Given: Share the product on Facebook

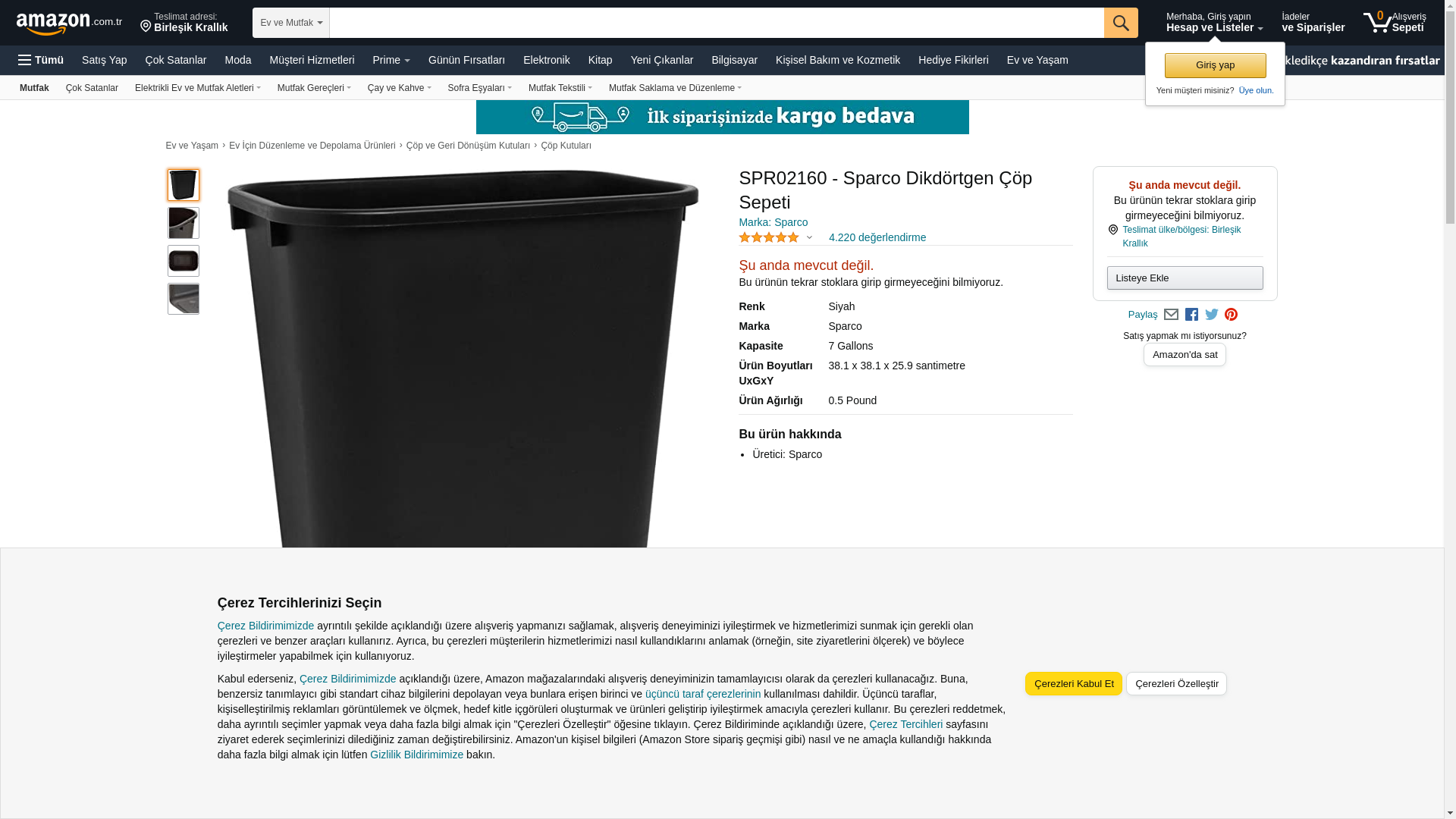Looking at the screenshot, I should point(1191,315).
